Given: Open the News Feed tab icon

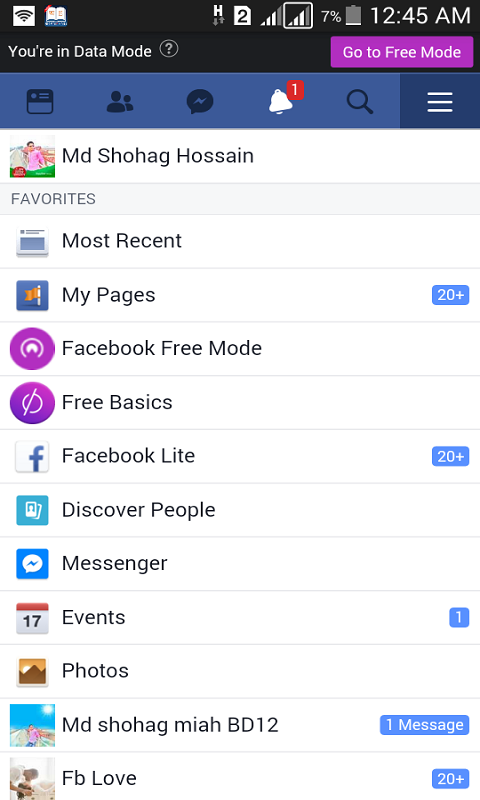Looking at the screenshot, I should 40,102.
